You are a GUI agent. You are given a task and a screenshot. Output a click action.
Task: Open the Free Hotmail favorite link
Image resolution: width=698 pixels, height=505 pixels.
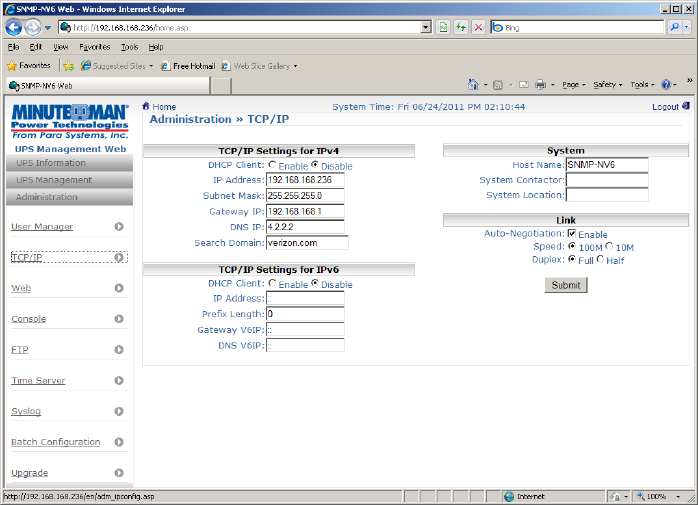point(188,66)
